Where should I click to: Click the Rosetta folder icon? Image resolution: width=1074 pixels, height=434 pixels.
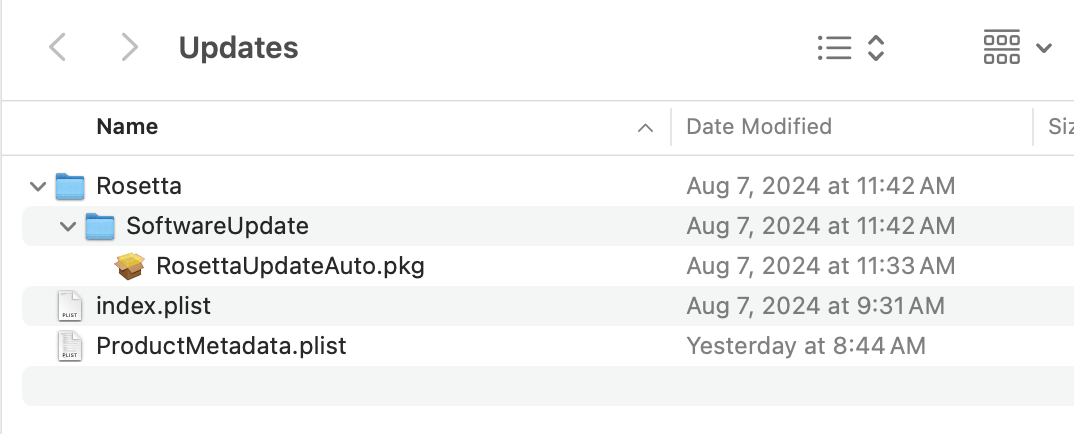point(70,186)
